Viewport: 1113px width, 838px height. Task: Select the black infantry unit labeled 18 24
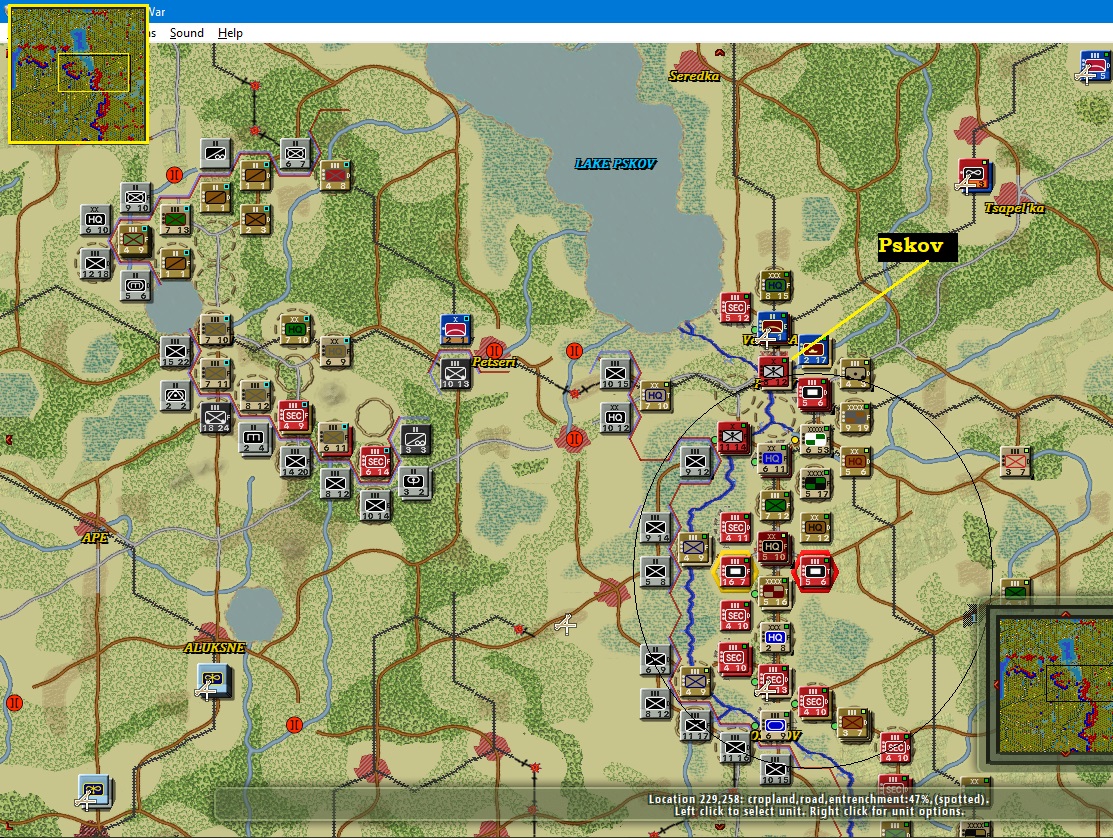[215, 418]
